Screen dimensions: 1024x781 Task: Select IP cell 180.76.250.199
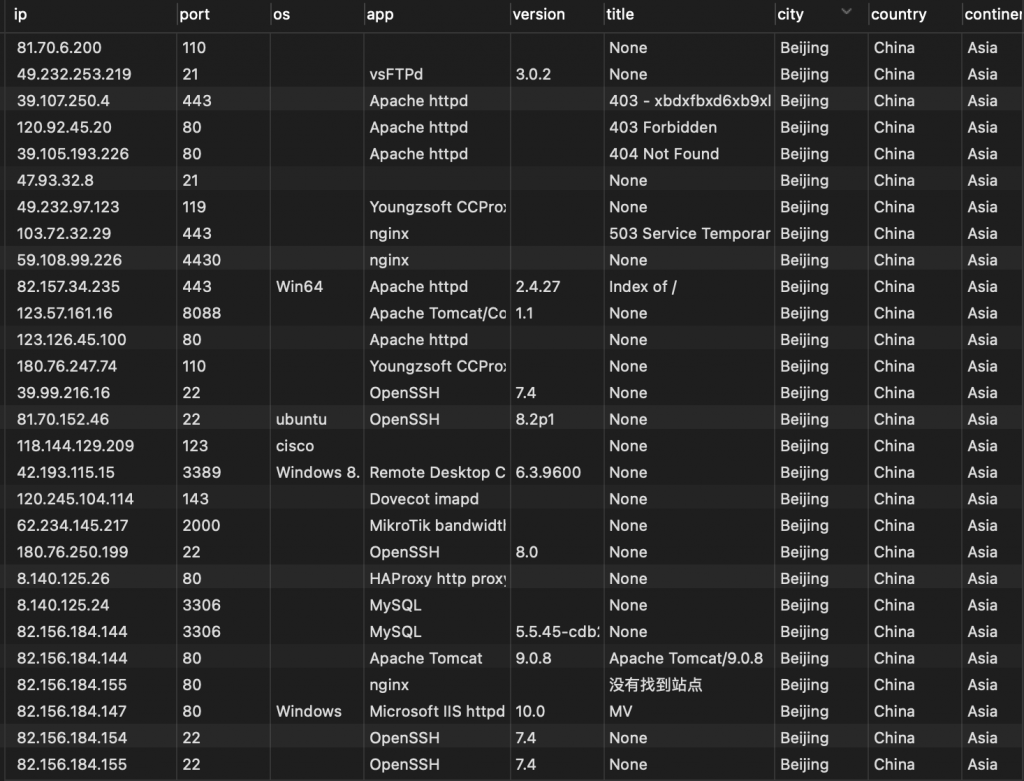[72, 552]
